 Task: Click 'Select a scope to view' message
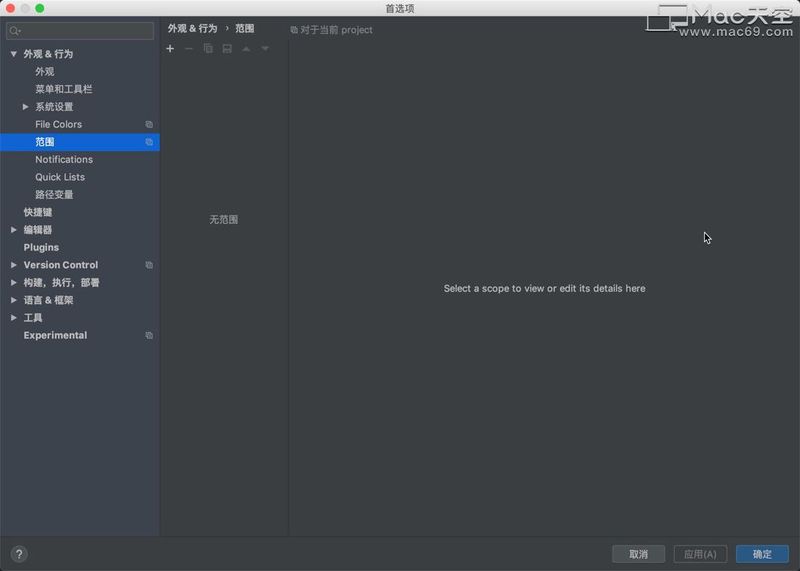pos(544,288)
